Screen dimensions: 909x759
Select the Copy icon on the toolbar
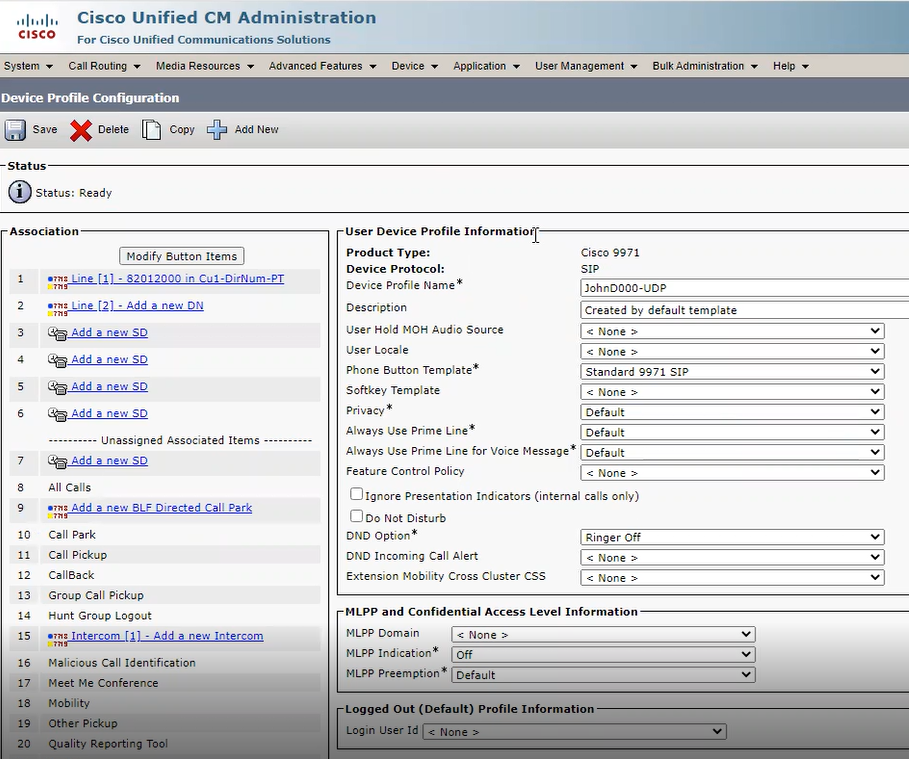(151, 129)
